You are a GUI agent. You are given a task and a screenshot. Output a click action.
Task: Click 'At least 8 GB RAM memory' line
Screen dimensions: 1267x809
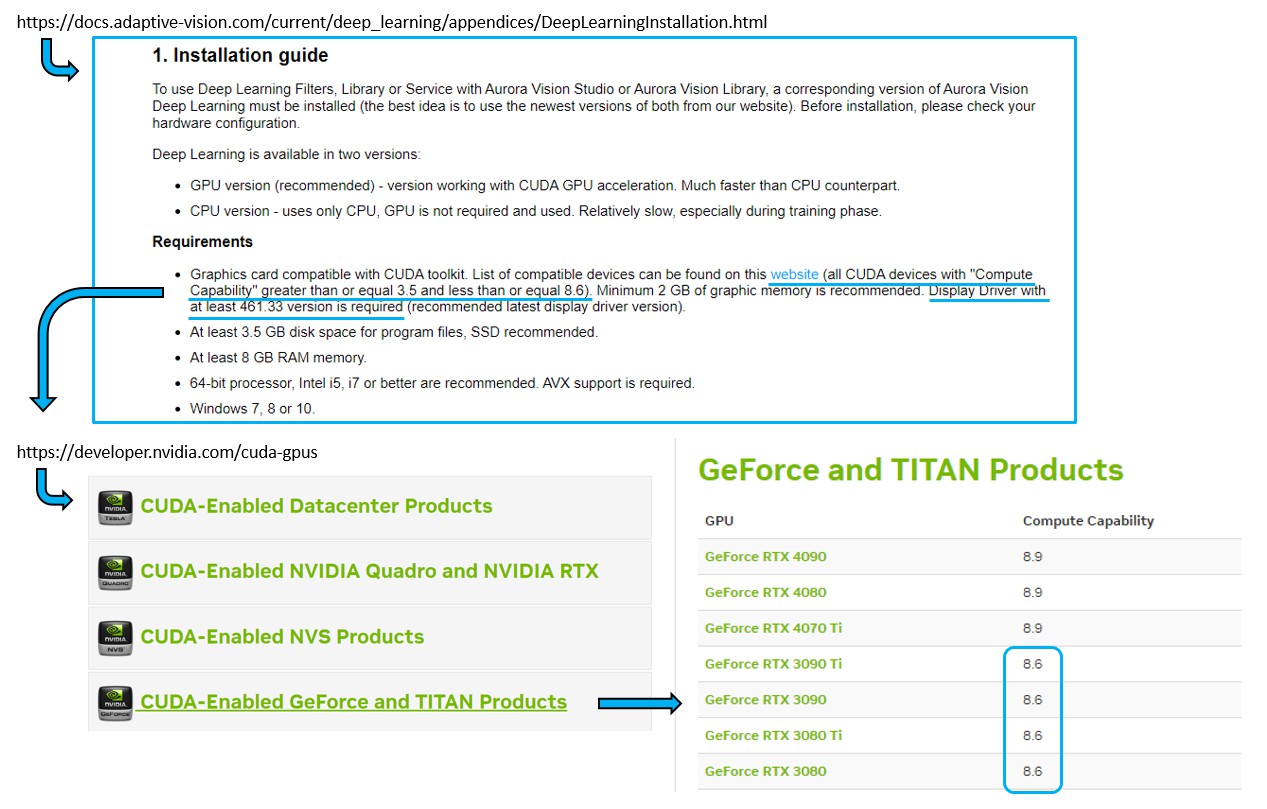(278, 357)
